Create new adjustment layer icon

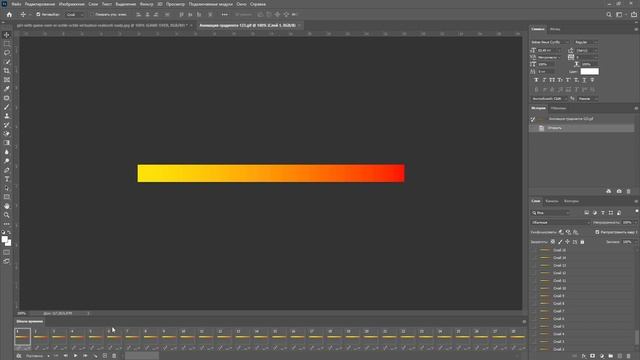click(602, 356)
